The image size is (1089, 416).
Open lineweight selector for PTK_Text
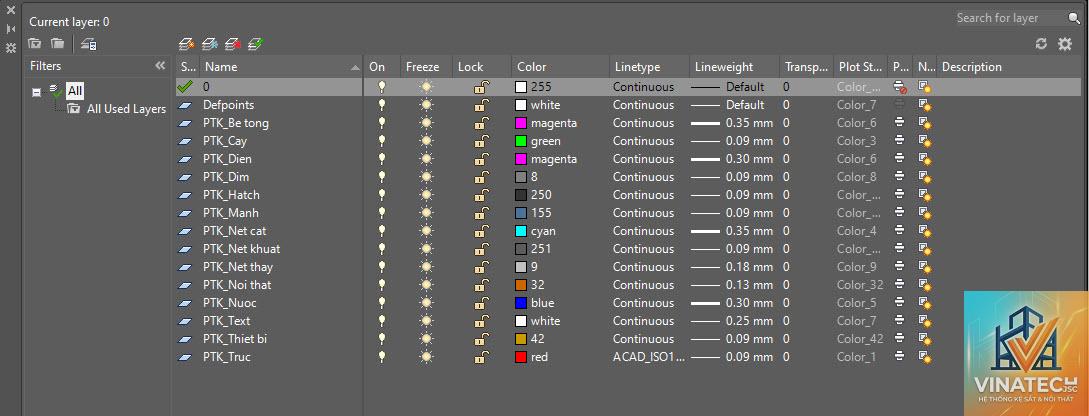731,321
